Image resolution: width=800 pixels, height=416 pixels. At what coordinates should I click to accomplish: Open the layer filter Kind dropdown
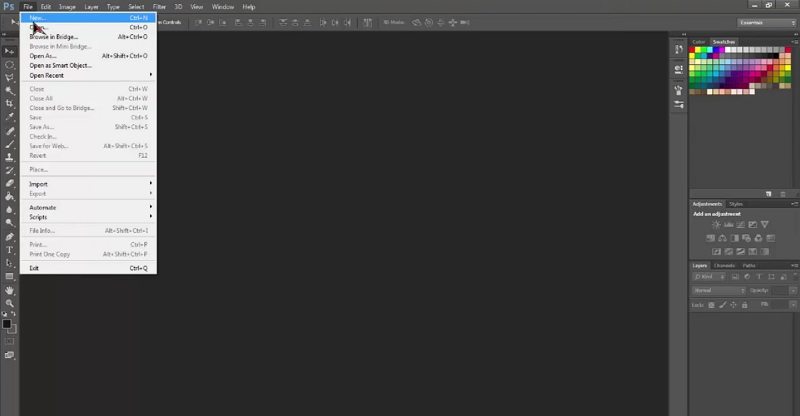point(709,277)
